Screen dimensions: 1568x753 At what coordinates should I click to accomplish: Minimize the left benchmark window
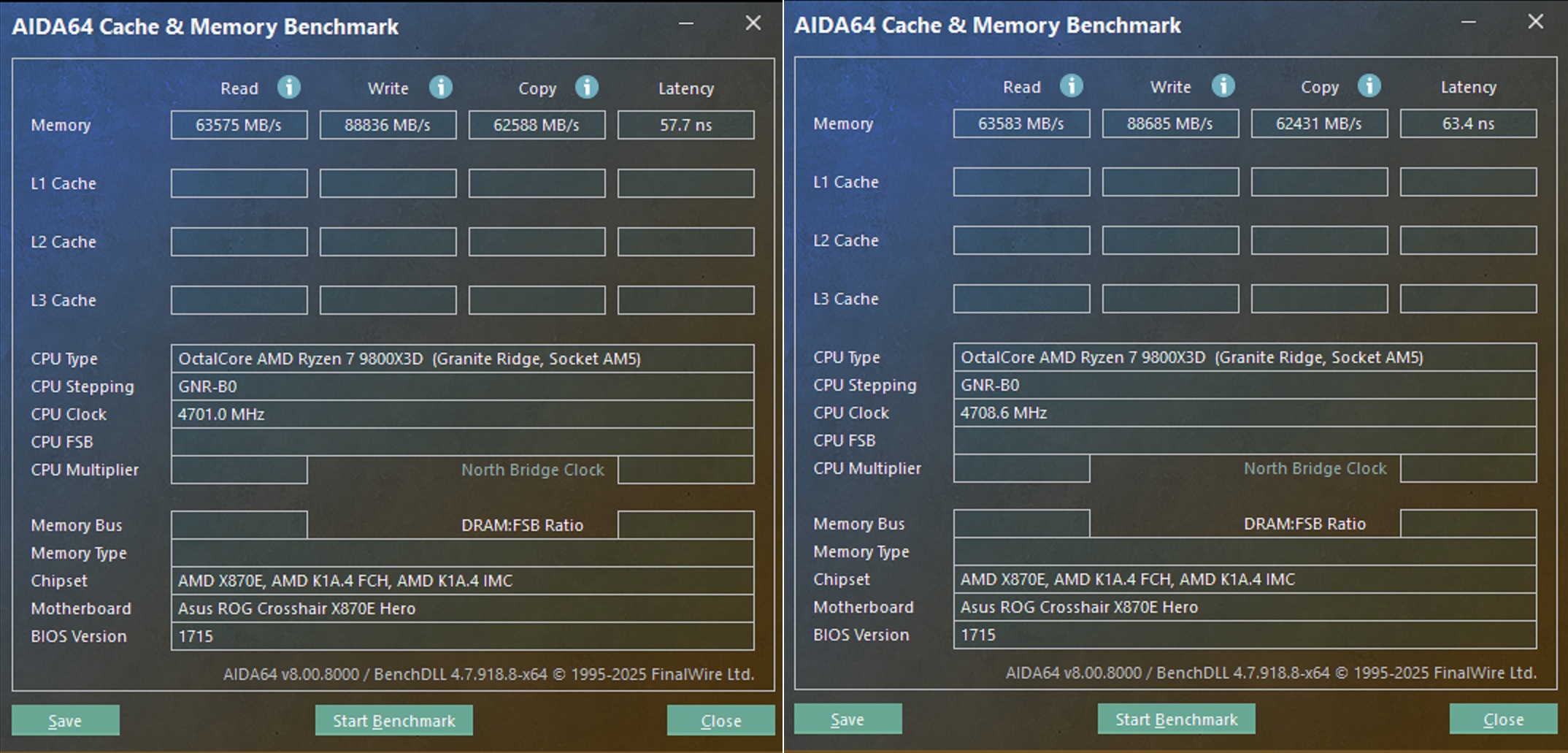686,23
